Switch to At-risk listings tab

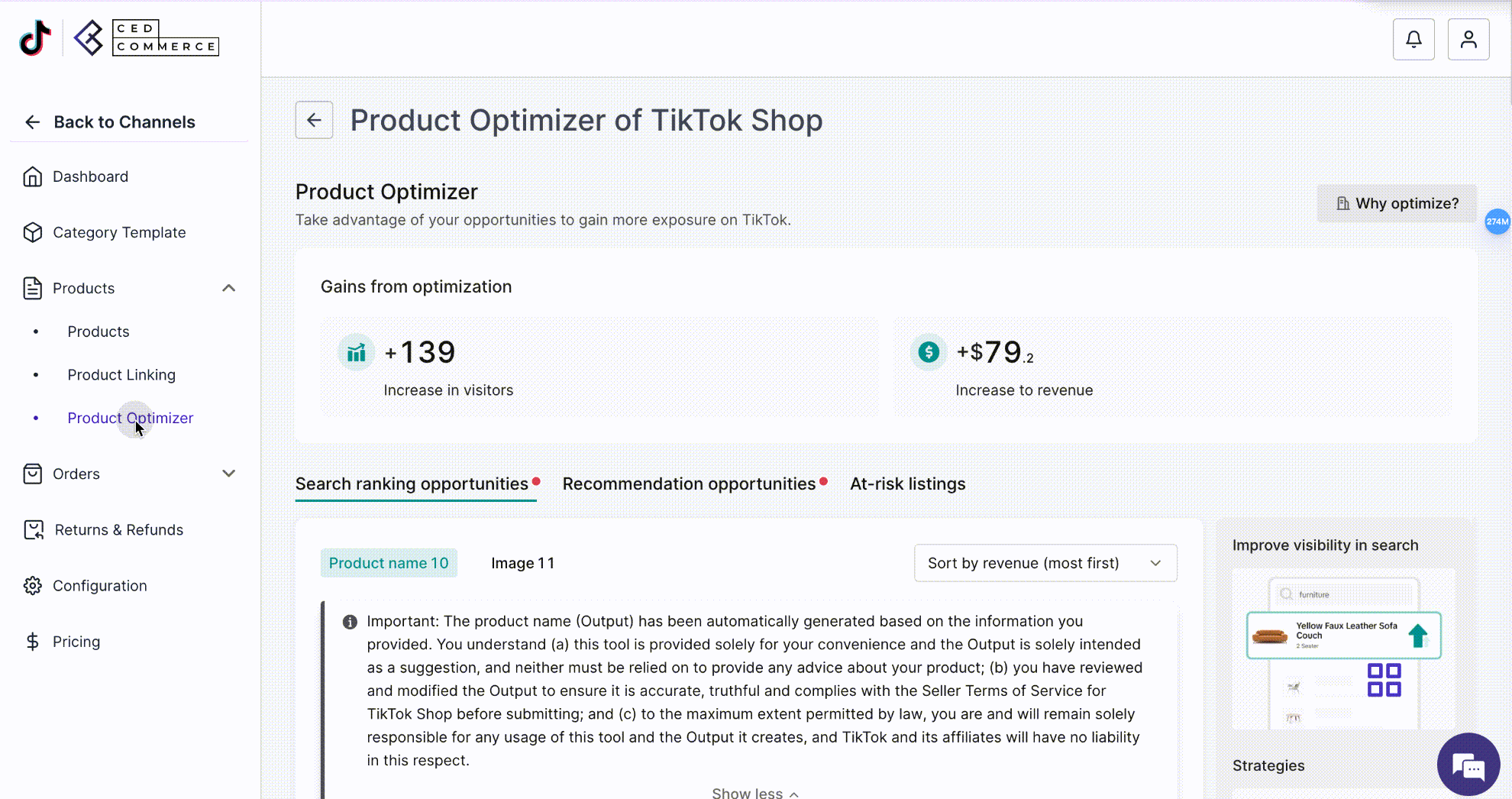pyautogui.click(x=907, y=484)
